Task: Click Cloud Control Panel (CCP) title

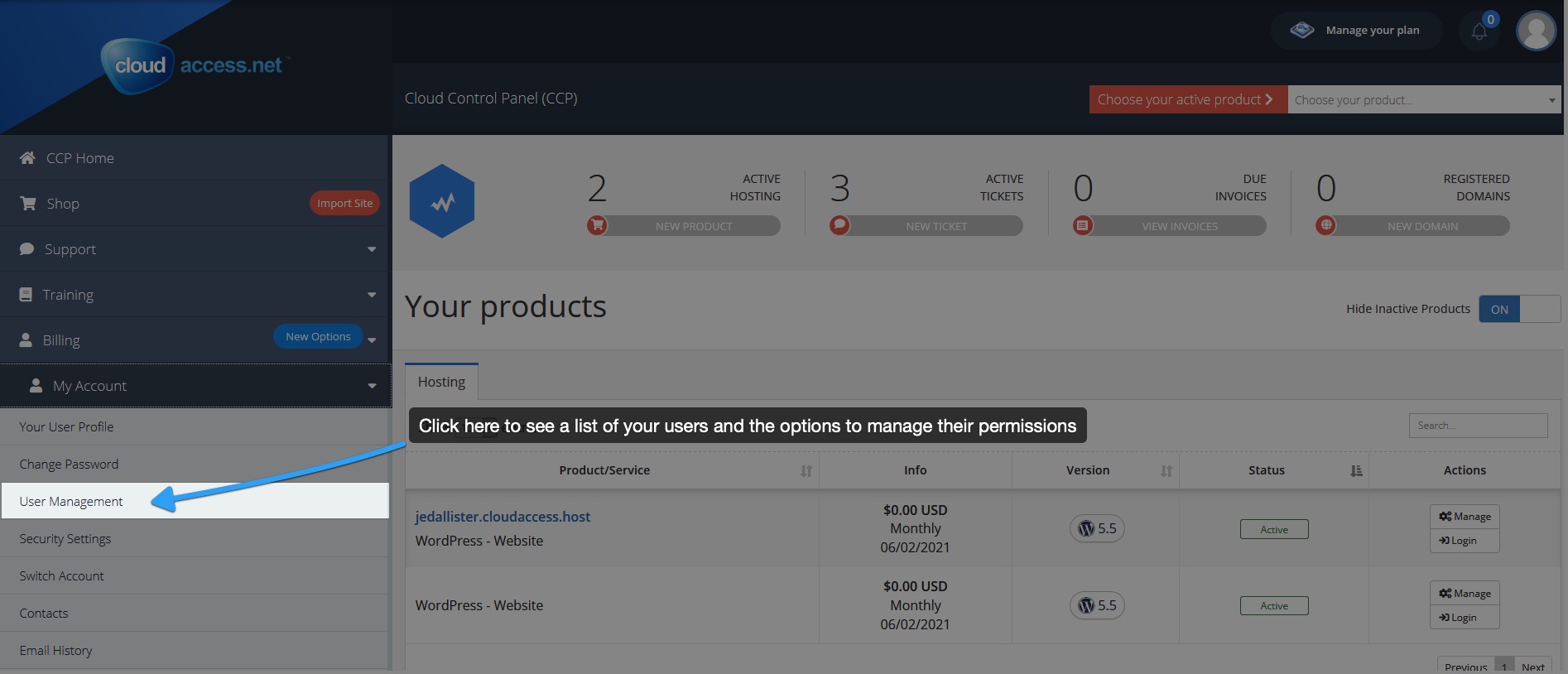Action: coord(491,98)
